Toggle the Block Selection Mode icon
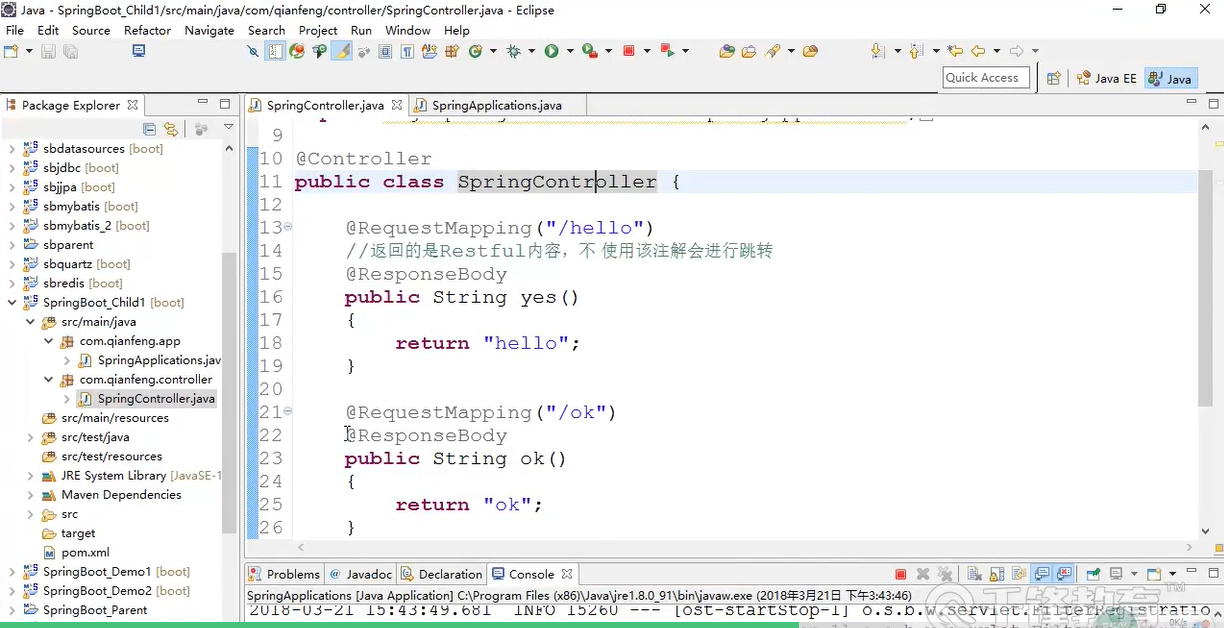 pos(385,51)
